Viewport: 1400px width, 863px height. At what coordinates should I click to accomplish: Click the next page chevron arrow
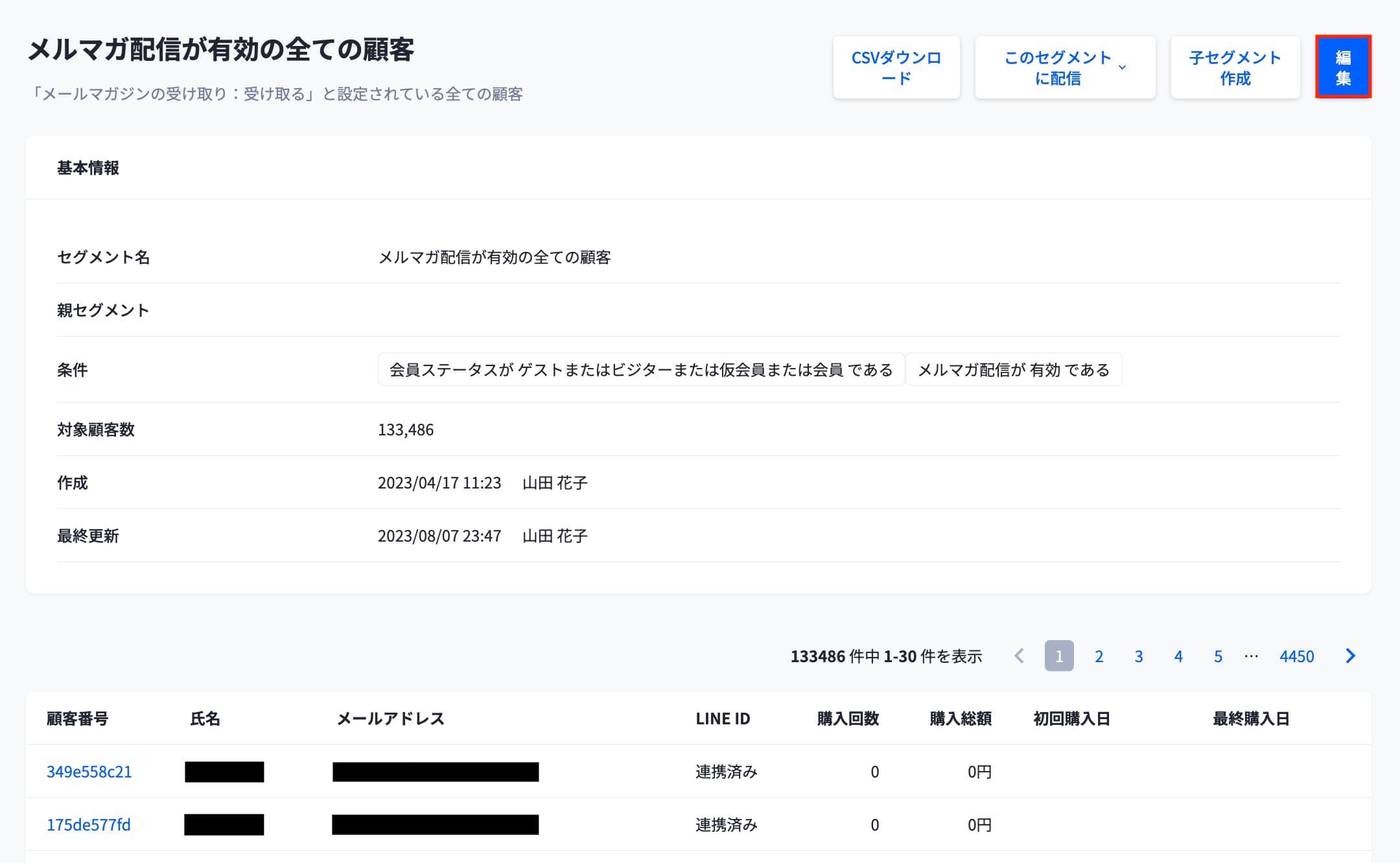pos(1350,656)
